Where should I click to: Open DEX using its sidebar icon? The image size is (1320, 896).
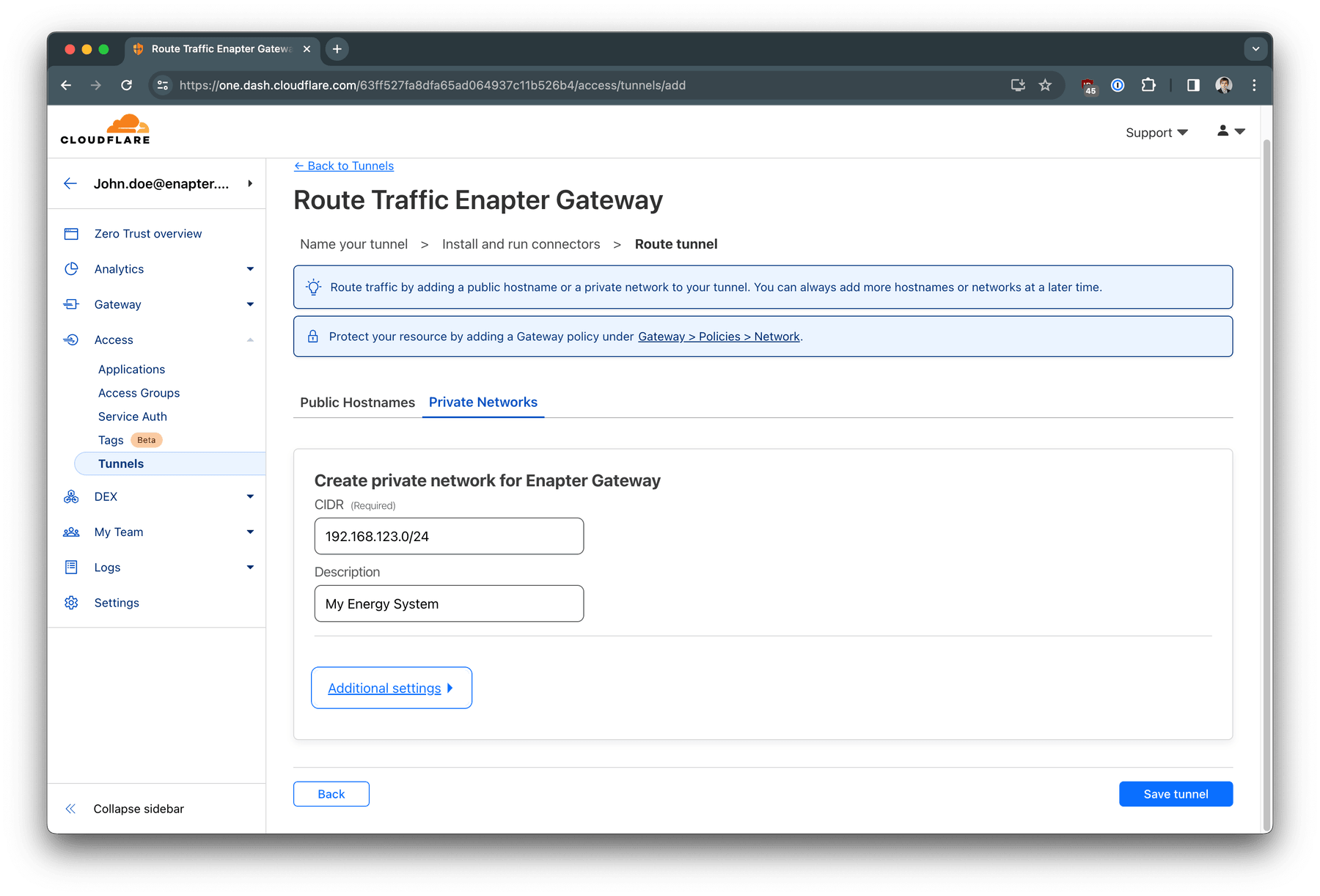coord(71,496)
